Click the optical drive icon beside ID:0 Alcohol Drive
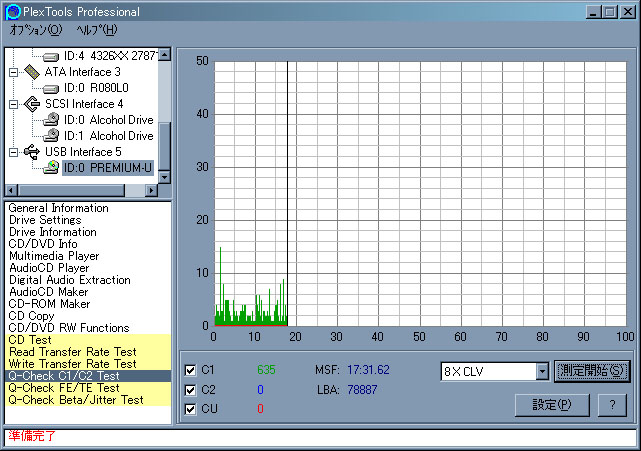Image resolution: width=641 pixels, height=451 pixels. (x=51, y=119)
